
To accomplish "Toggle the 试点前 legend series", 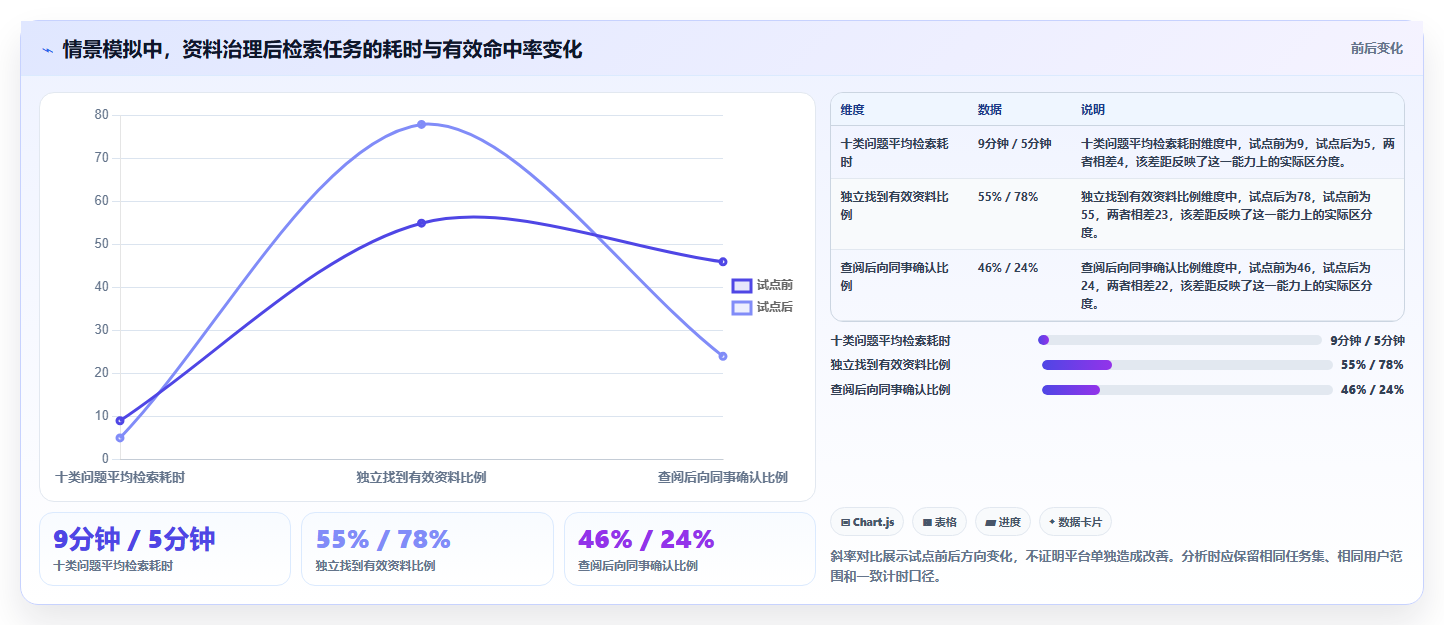I will 762,285.
